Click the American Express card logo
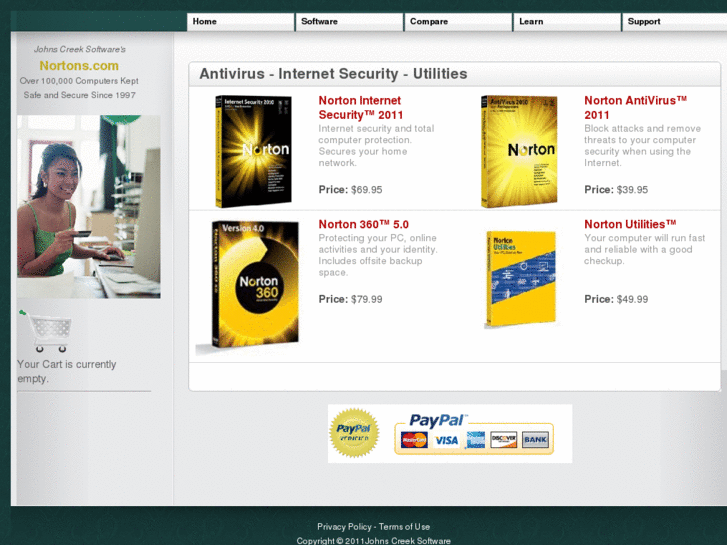727x545 pixels. point(475,440)
